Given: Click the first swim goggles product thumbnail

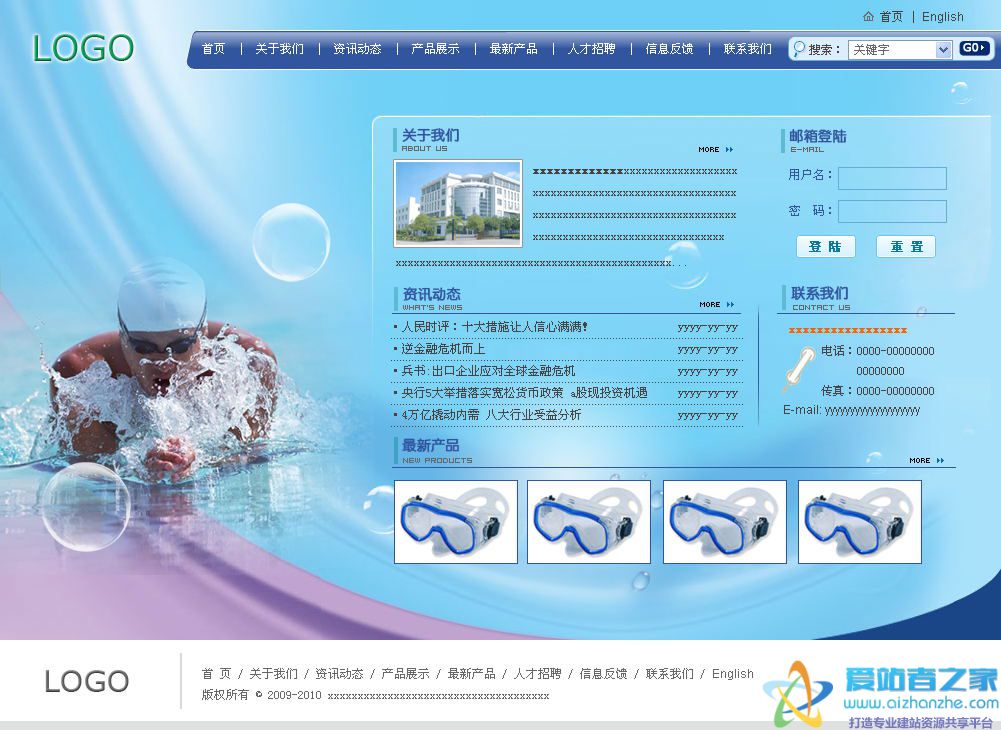Looking at the screenshot, I should click(455, 521).
